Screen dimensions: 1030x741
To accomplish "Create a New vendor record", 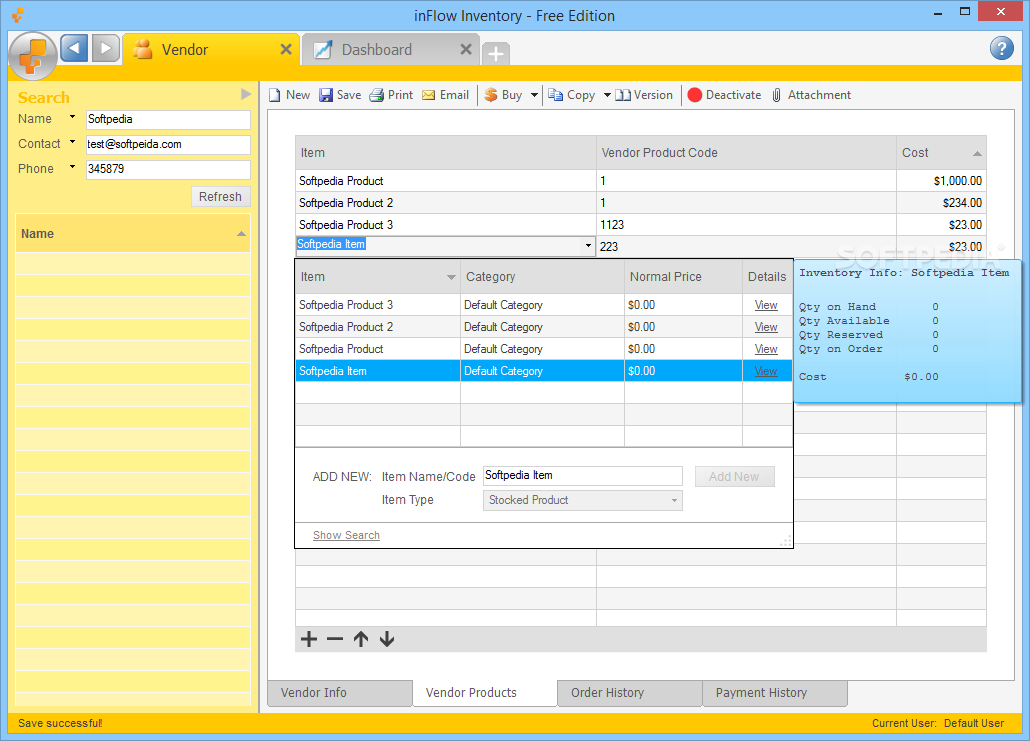I will 289,95.
